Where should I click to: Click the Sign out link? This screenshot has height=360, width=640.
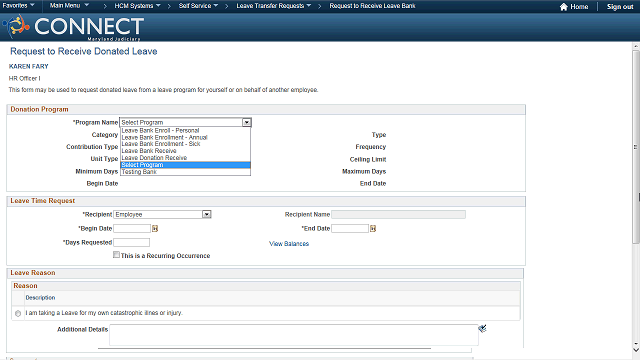point(620,7)
